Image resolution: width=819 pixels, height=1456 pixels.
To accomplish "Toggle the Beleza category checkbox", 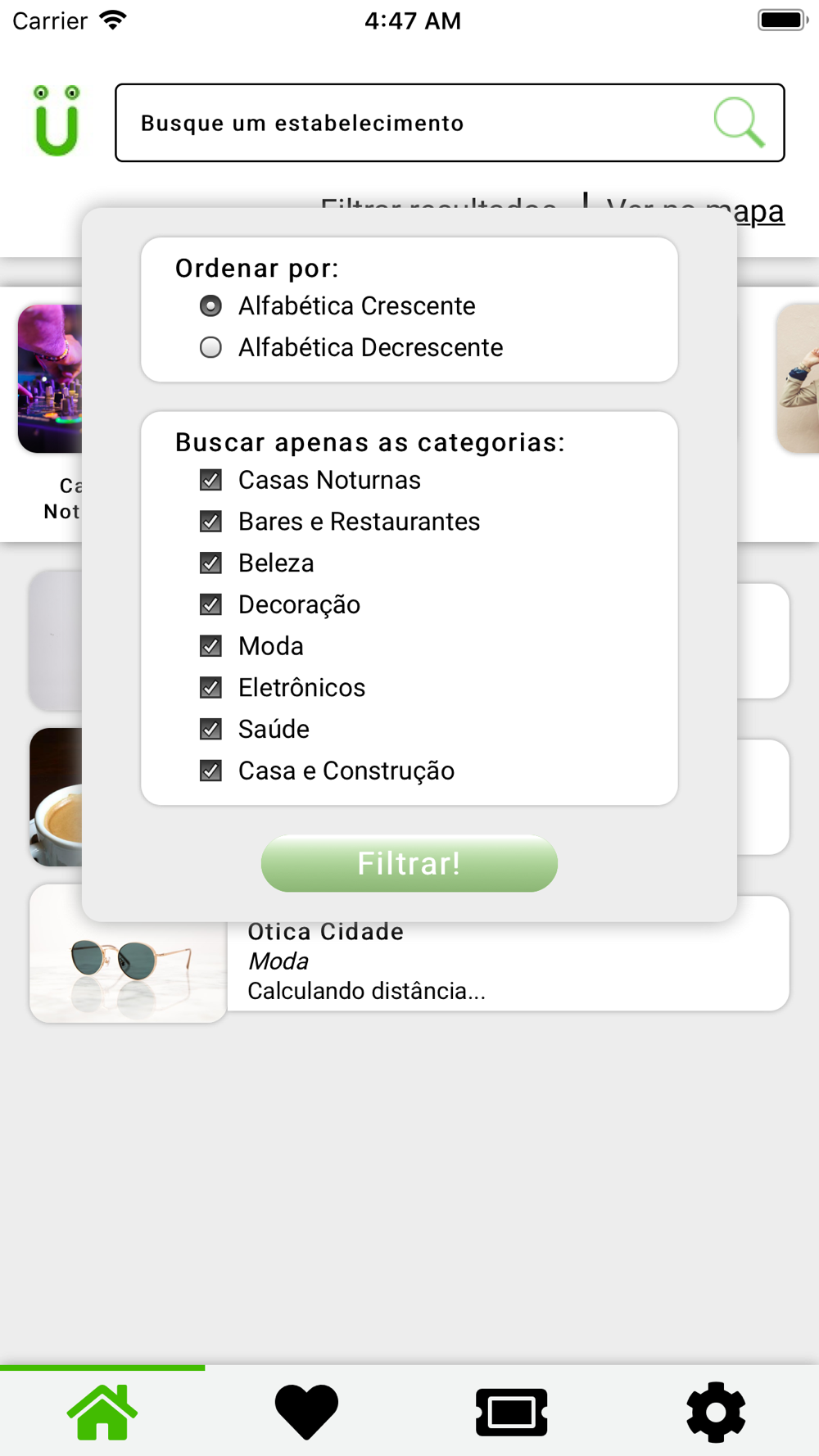I will (x=210, y=563).
